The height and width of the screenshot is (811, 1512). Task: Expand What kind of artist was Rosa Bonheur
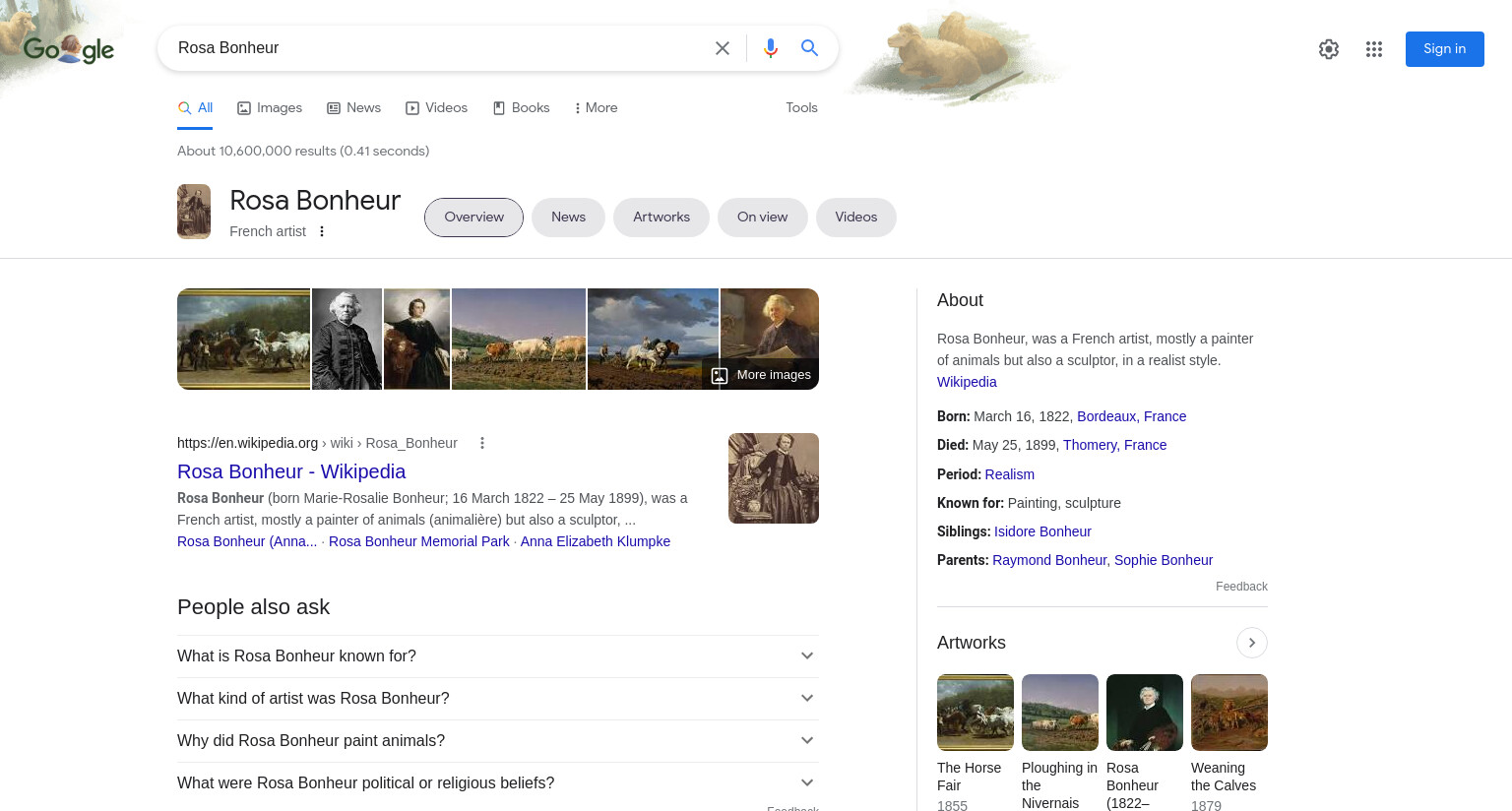click(498, 699)
